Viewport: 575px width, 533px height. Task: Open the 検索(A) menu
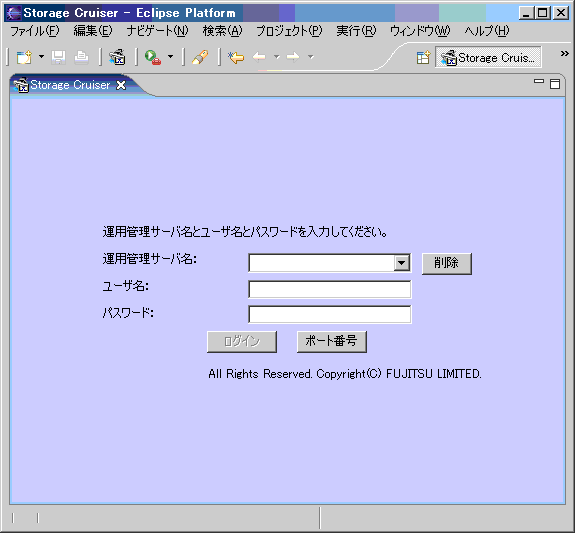tap(222, 31)
